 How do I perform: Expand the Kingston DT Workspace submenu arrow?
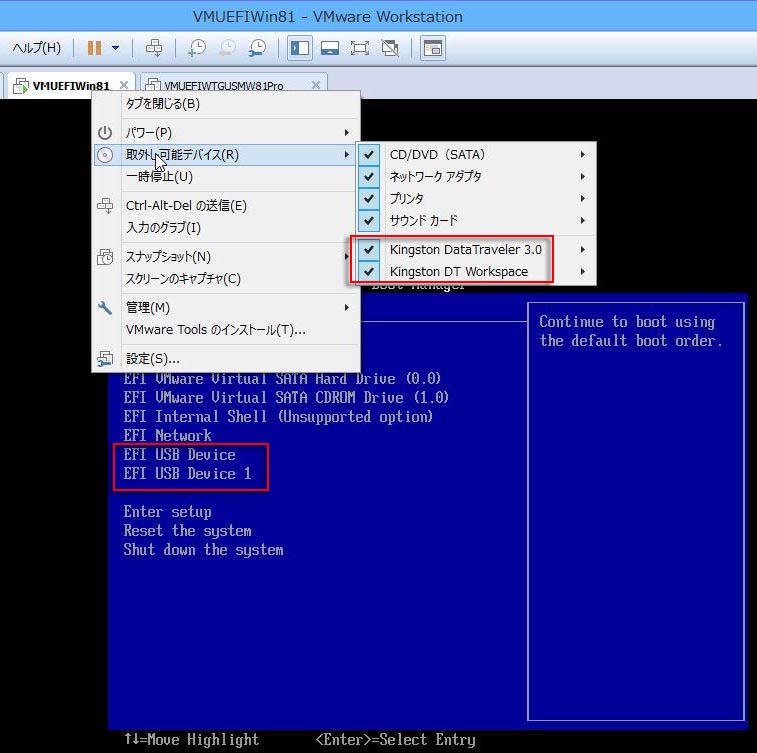point(583,272)
